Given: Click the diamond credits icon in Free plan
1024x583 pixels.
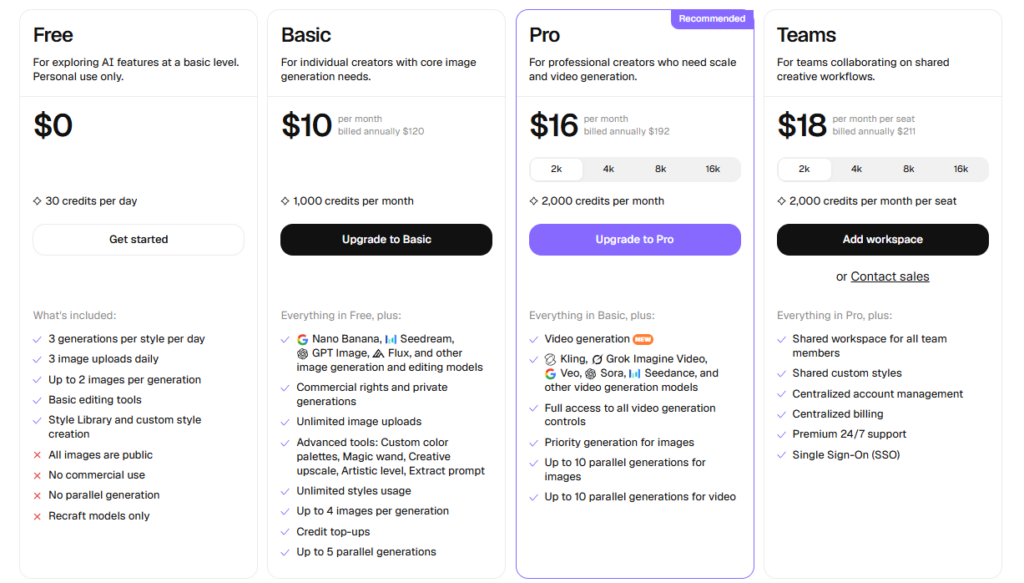Looking at the screenshot, I should [37, 201].
